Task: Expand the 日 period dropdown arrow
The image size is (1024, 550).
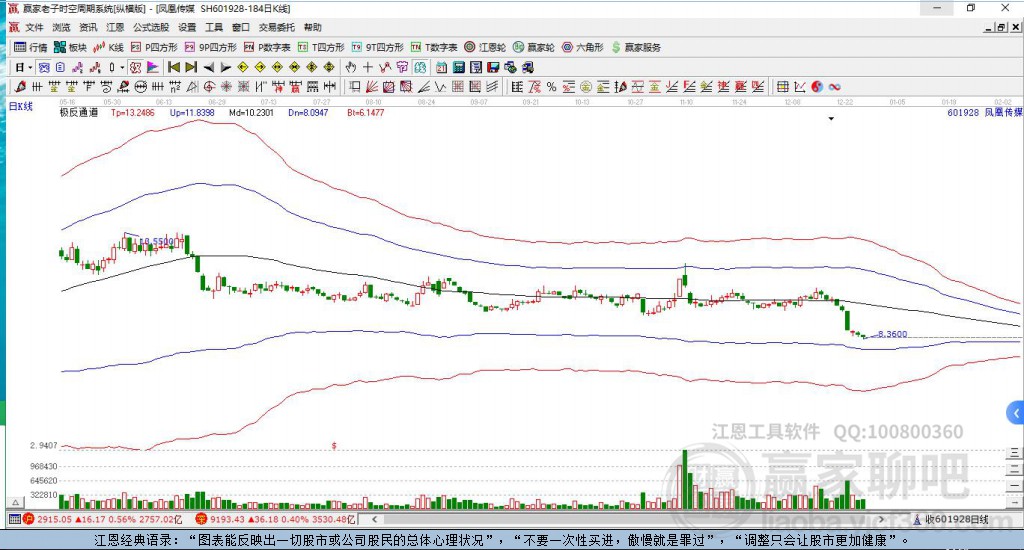Action: pyautogui.click(x=30, y=67)
